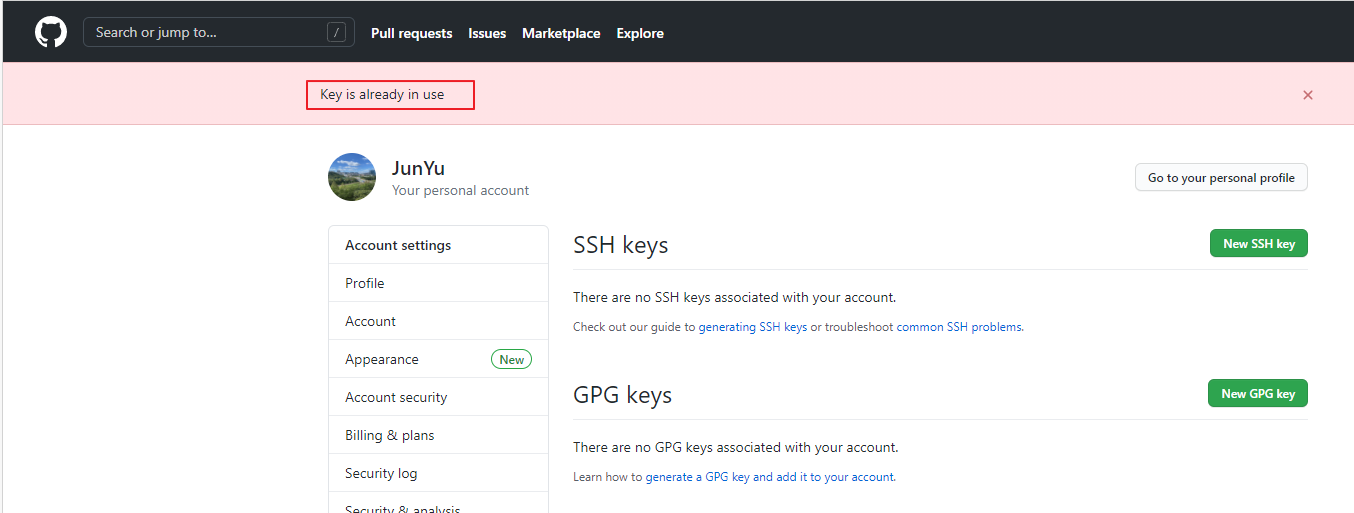Click the GitHub Octocat logo

(51, 32)
